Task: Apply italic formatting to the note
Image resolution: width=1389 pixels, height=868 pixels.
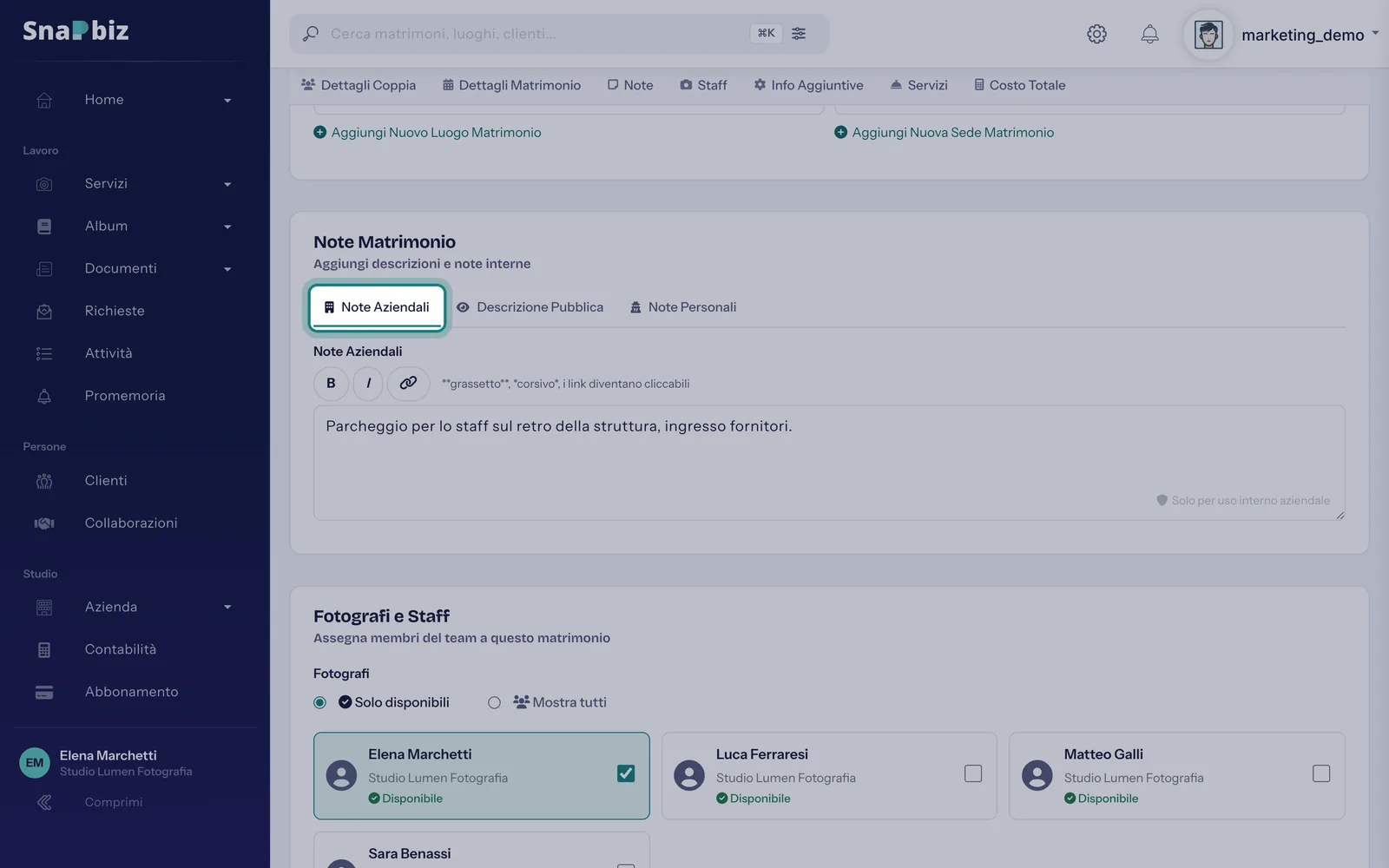Action: coord(368,383)
